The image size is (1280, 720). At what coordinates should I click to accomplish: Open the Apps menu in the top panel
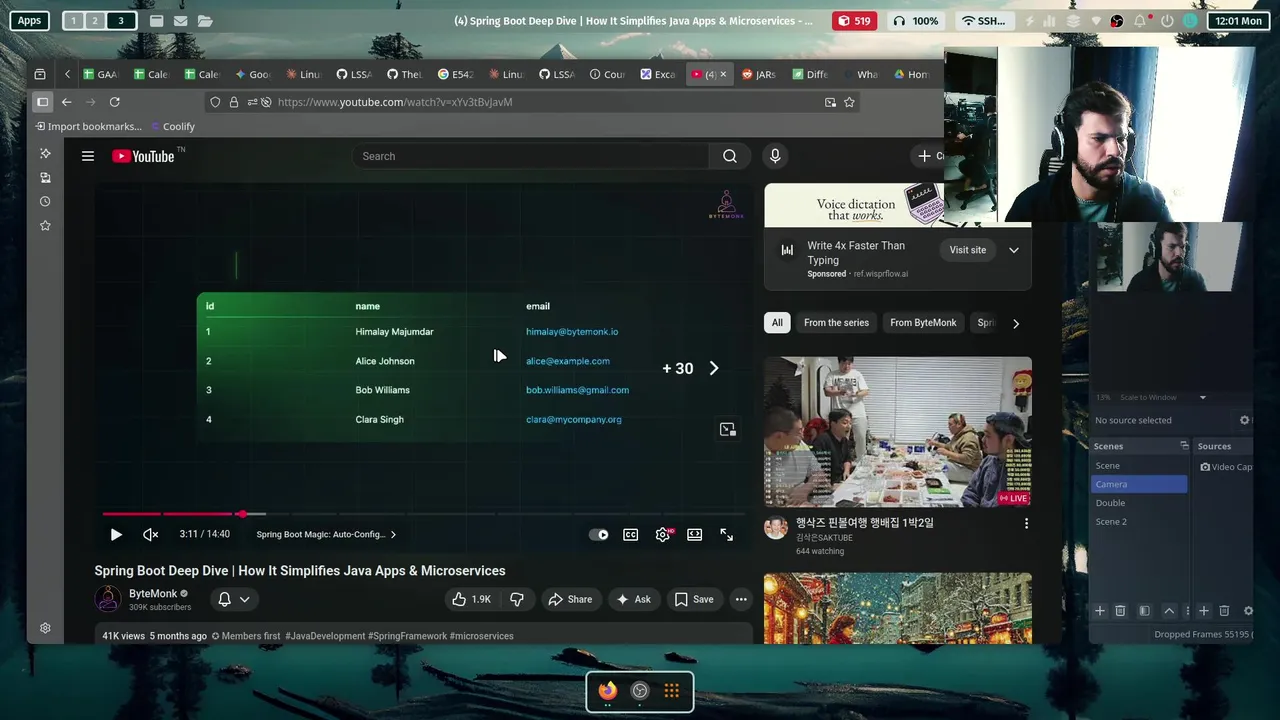point(29,21)
